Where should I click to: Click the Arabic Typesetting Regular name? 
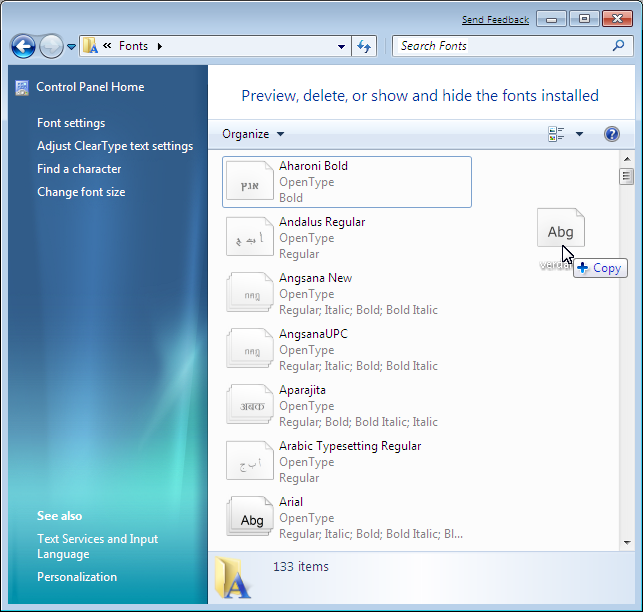pos(350,446)
